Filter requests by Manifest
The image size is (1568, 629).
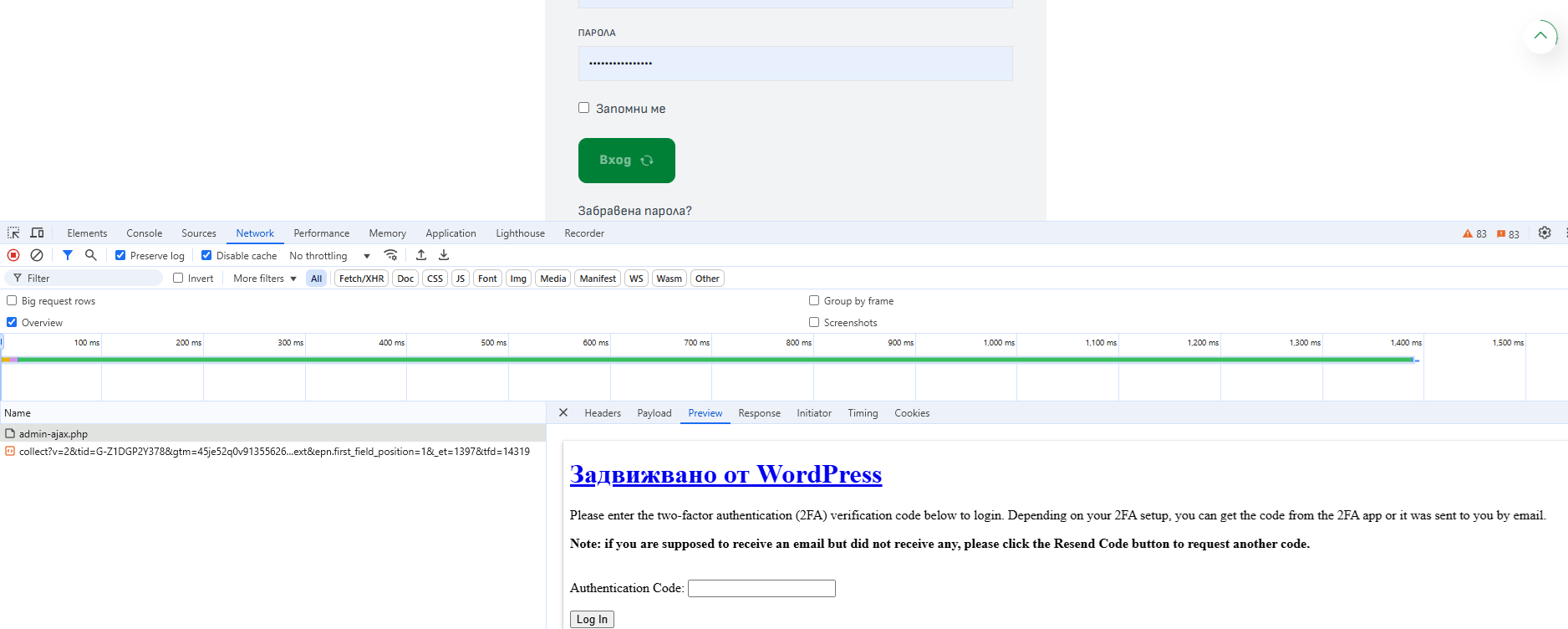pyautogui.click(x=598, y=279)
